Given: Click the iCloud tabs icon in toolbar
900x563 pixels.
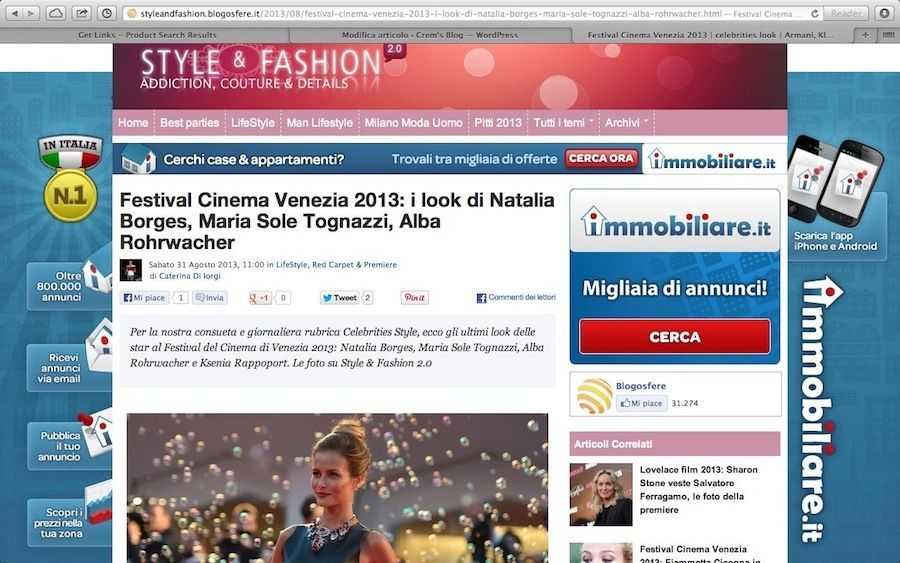Looking at the screenshot, I should tap(56, 13).
